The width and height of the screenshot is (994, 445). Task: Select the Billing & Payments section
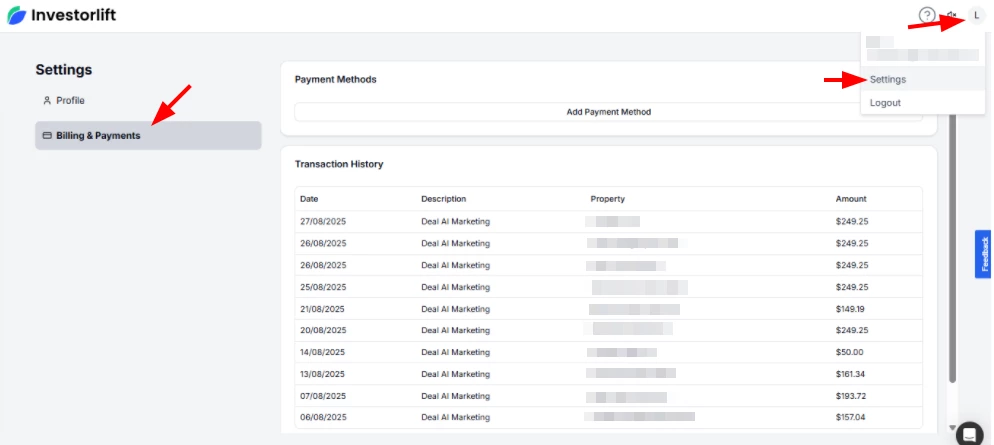pos(148,136)
